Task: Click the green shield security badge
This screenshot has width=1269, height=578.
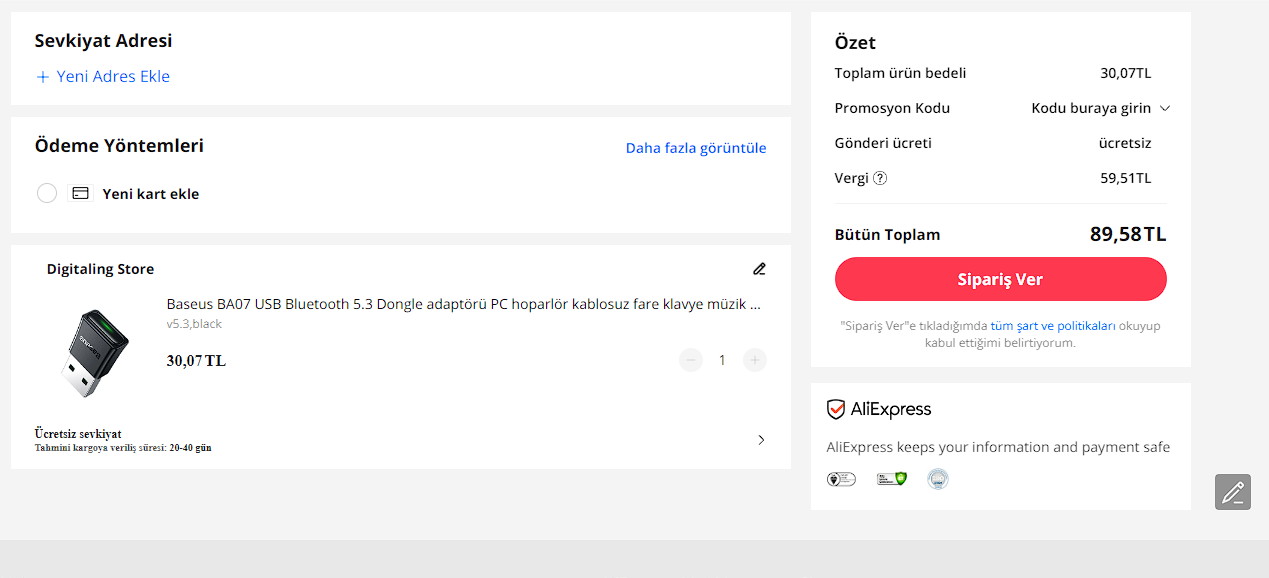Action: 891,479
